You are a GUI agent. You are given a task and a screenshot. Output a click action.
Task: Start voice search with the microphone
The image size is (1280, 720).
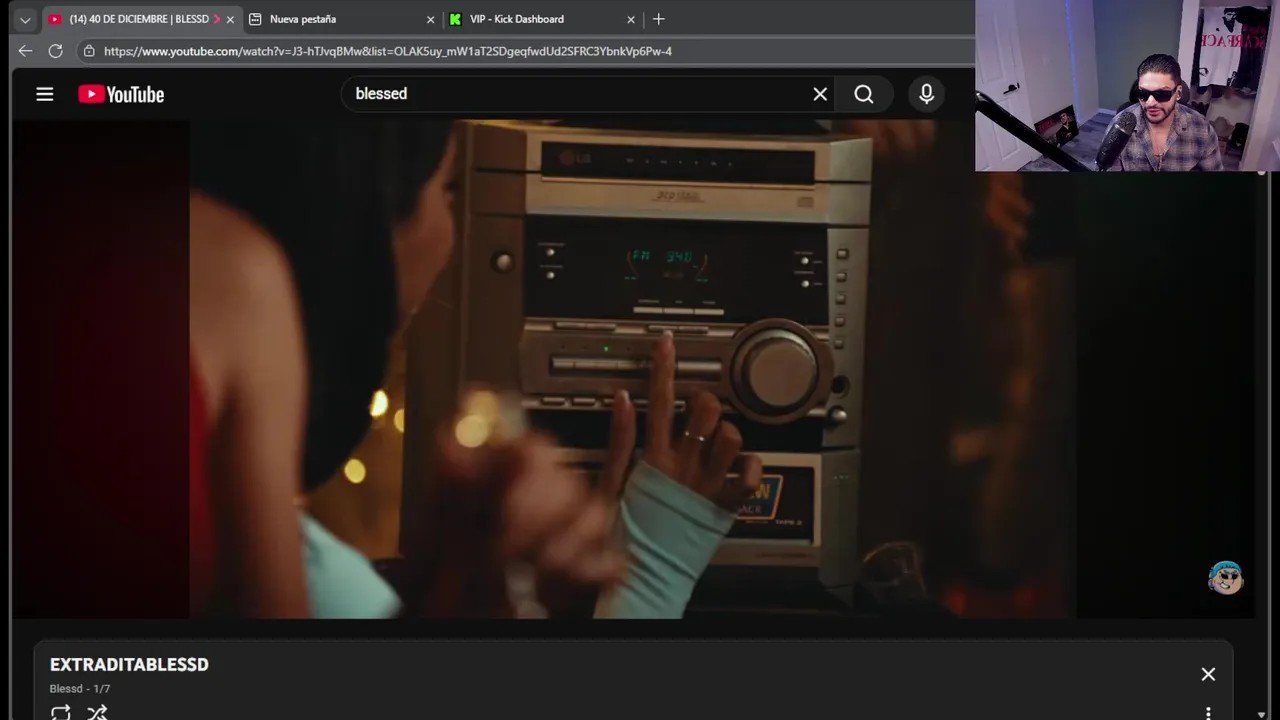[926, 94]
